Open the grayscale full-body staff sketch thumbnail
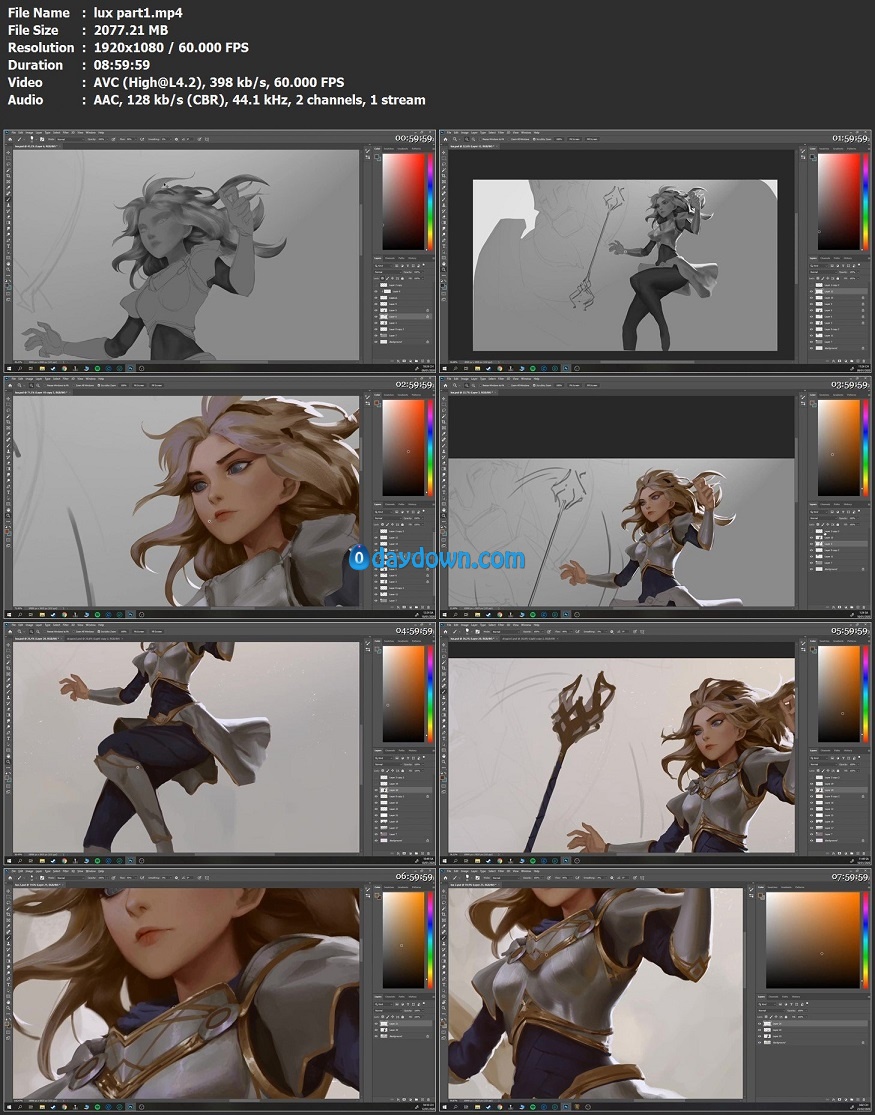The image size is (875, 1115). pos(655,250)
